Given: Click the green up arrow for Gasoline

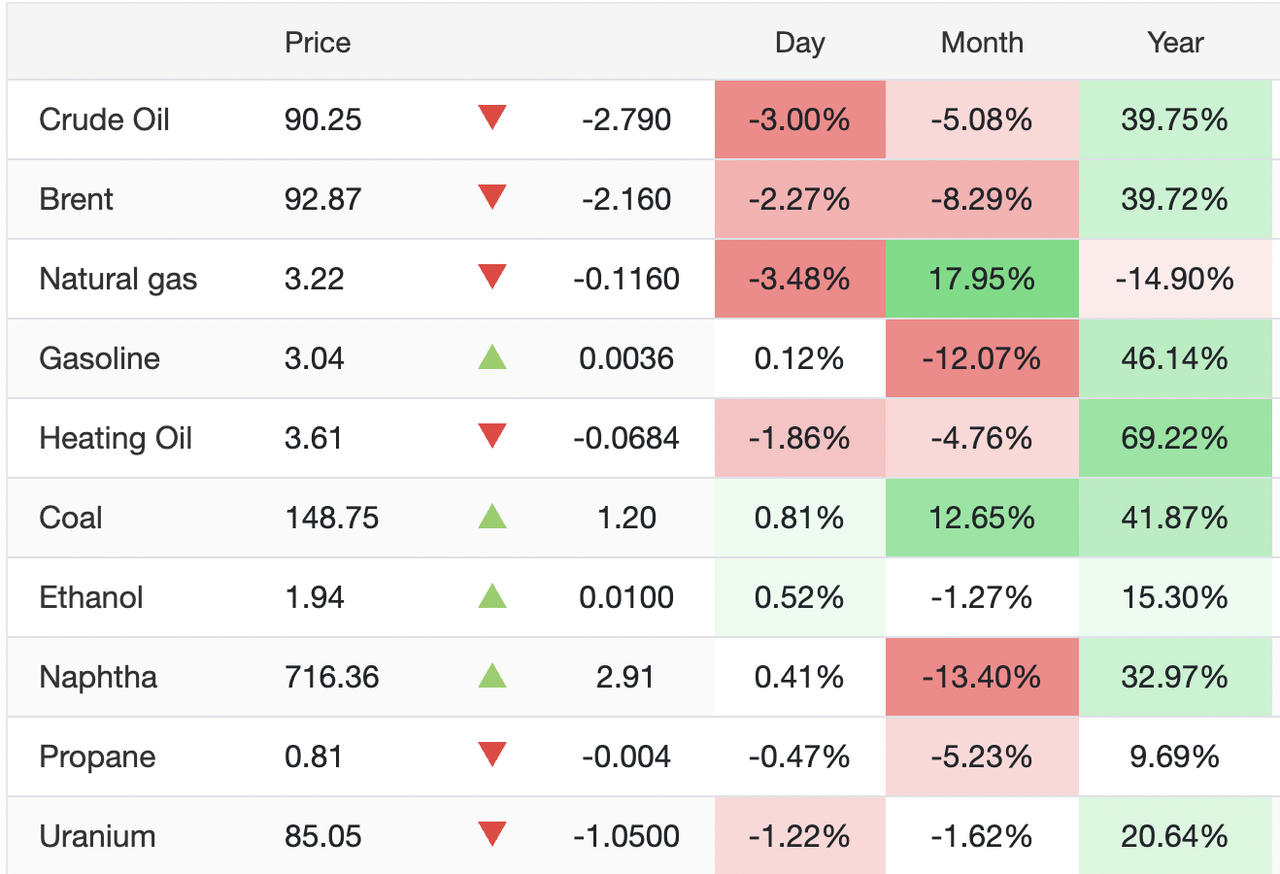Looking at the screenshot, I should tap(492, 356).
